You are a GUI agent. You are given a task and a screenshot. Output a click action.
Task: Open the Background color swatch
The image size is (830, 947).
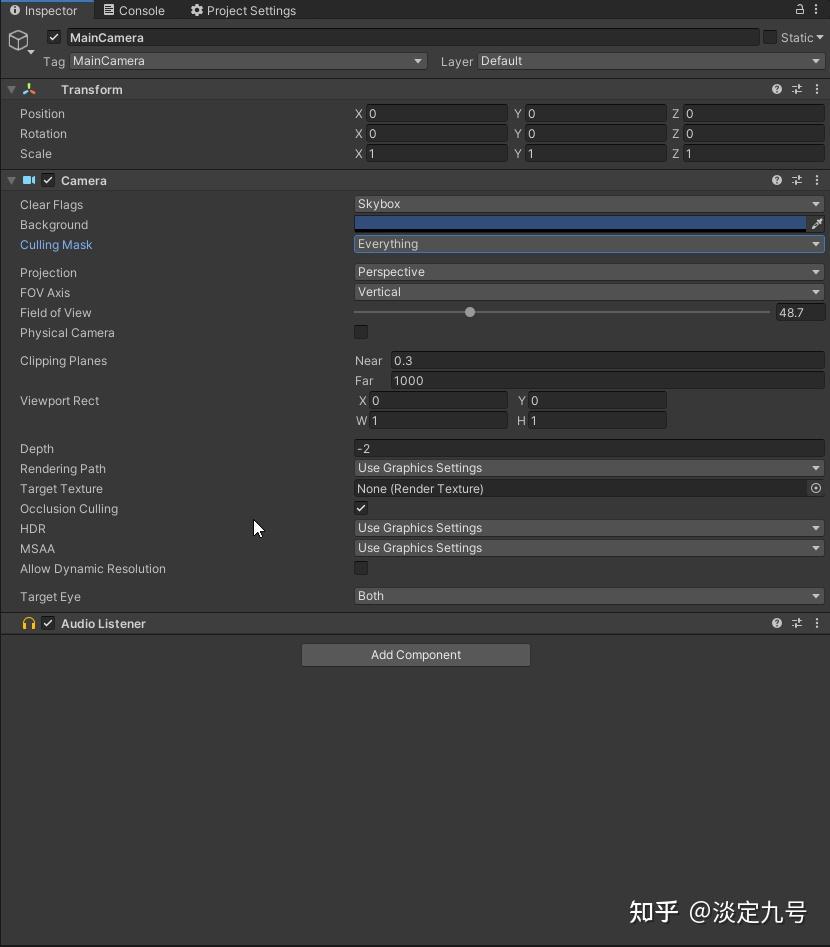tap(580, 224)
